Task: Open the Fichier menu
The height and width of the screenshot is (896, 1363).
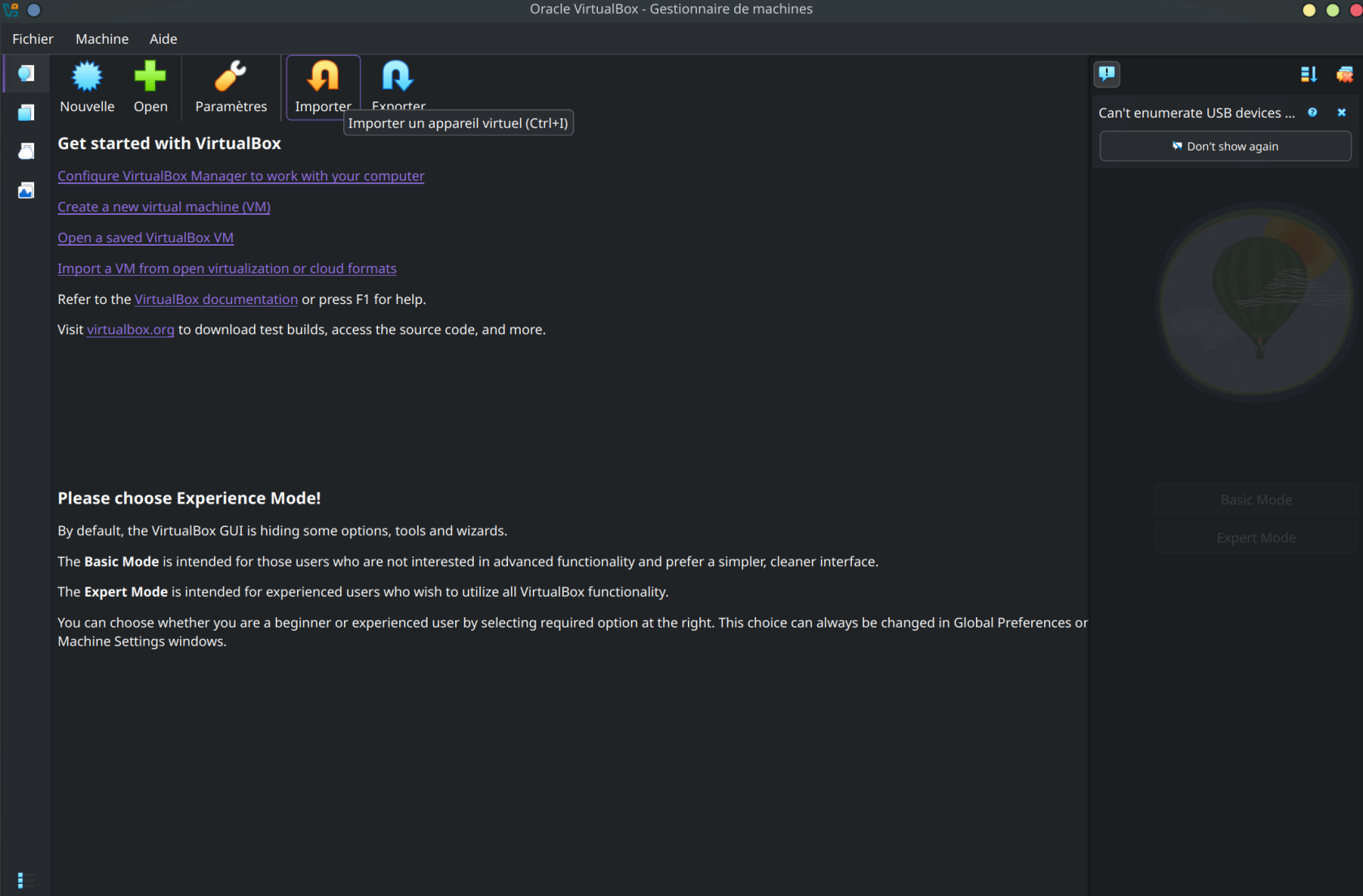Action: click(x=32, y=39)
